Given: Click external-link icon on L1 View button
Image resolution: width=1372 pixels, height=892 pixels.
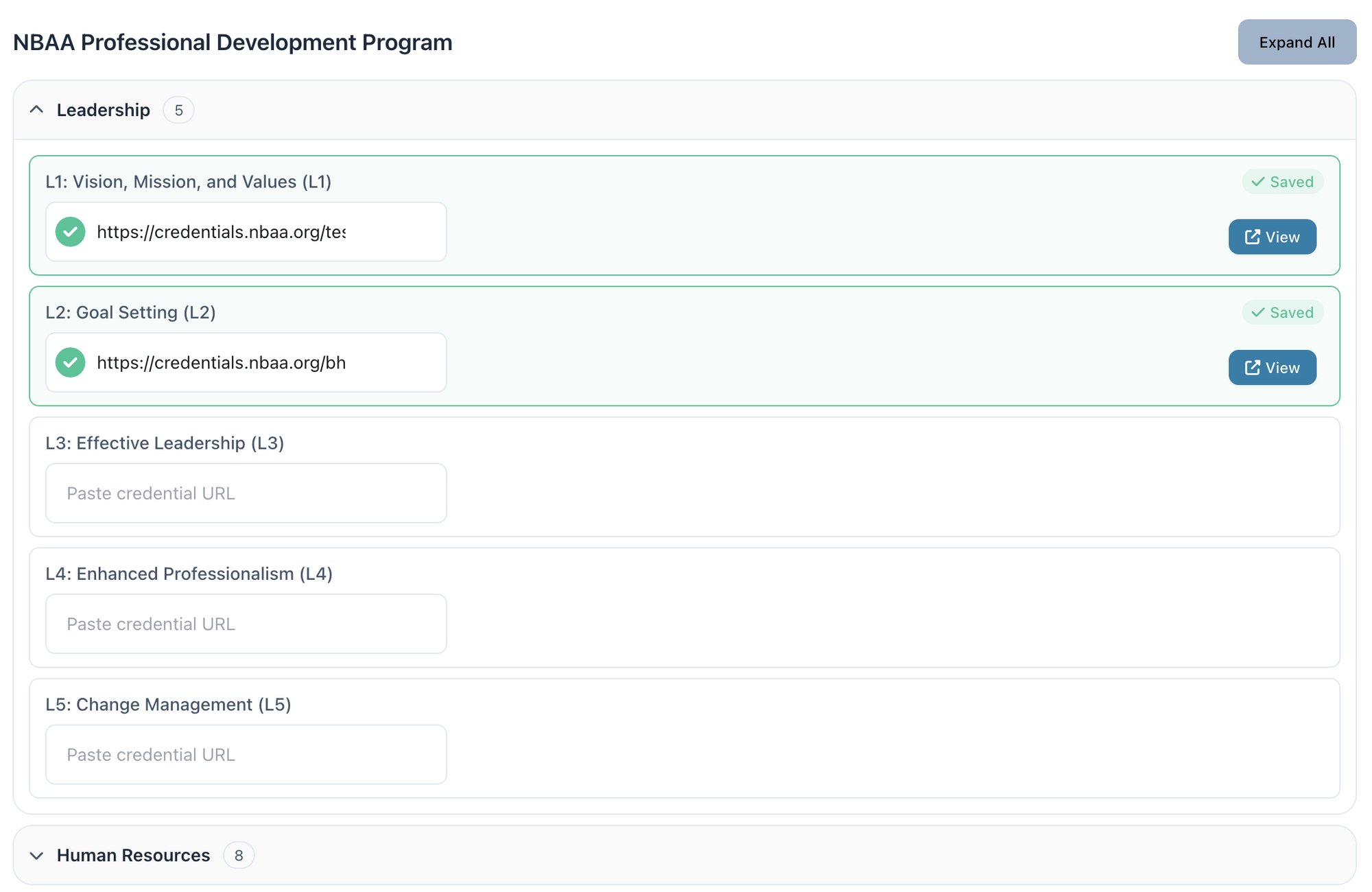Looking at the screenshot, I should click(x=1252, y=237).
